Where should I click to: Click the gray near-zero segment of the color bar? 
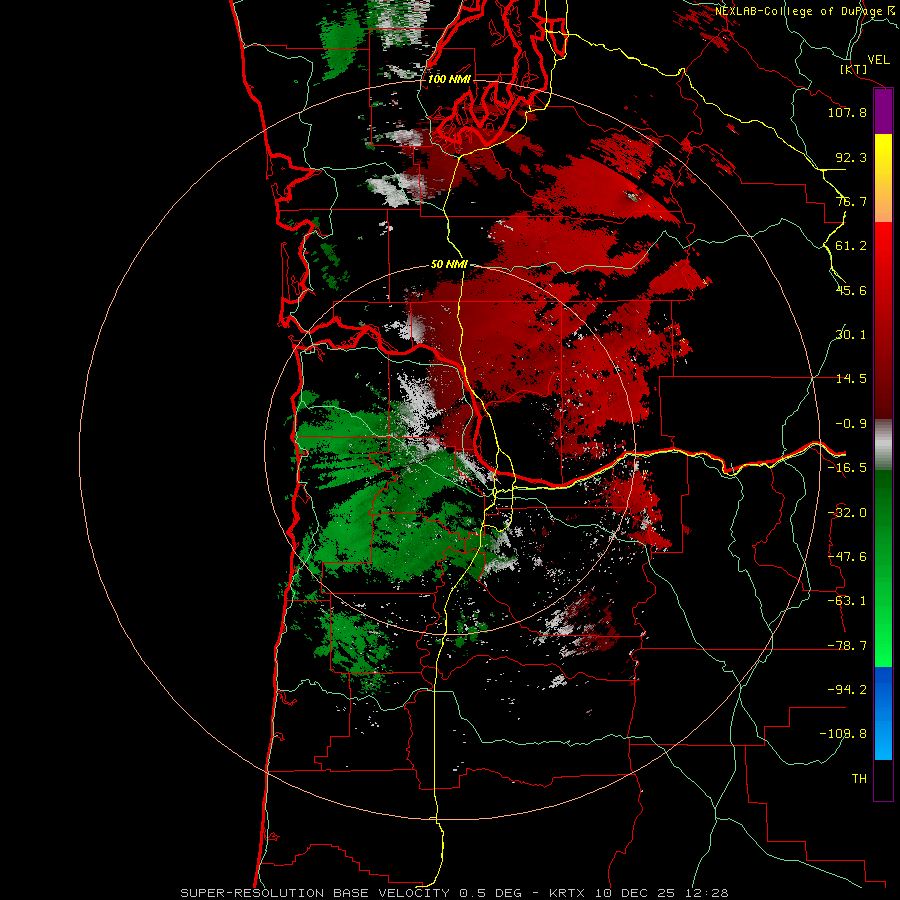pos(883,444)
